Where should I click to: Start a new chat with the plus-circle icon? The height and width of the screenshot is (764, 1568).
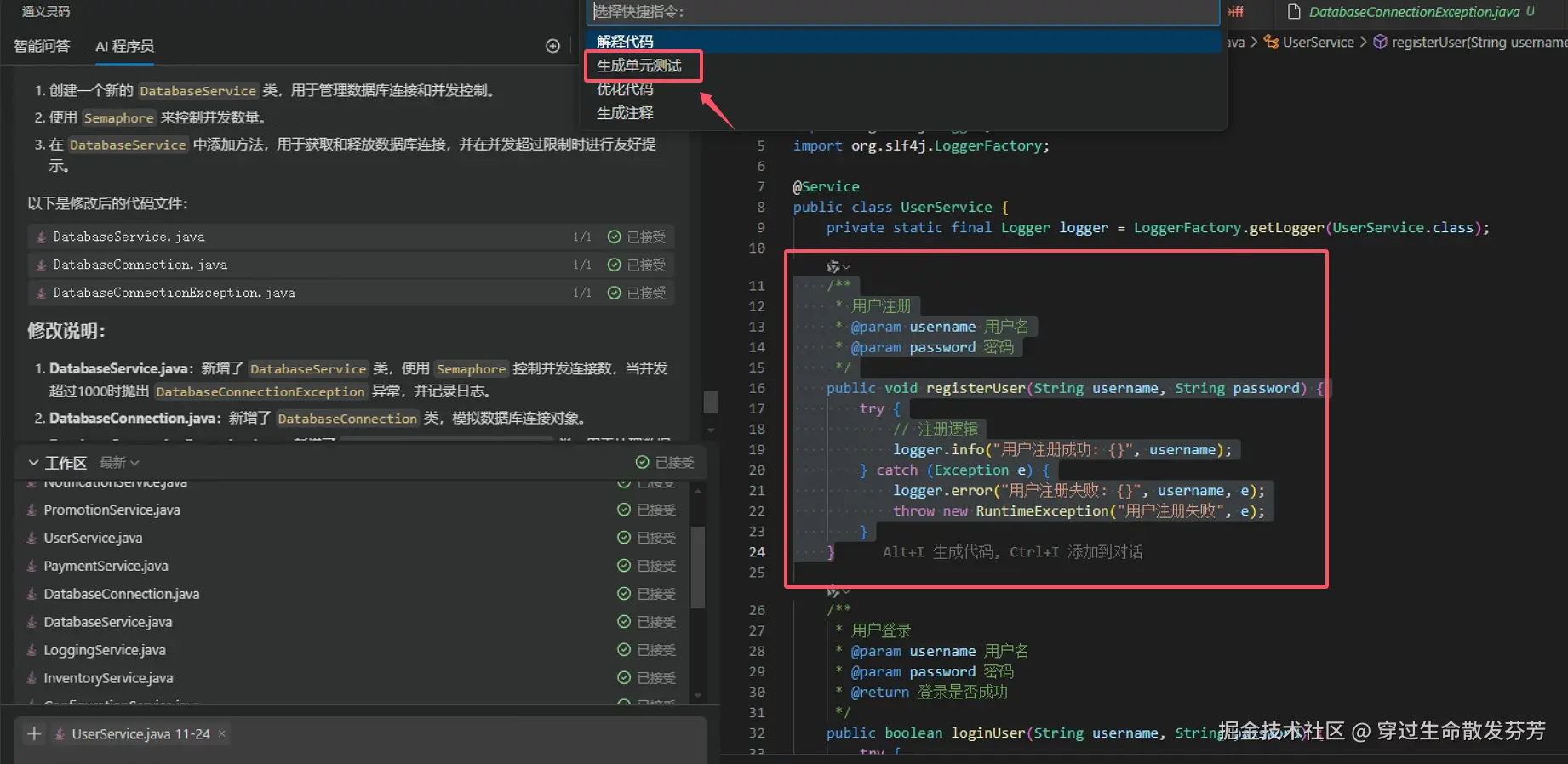[x=552, y=46]
